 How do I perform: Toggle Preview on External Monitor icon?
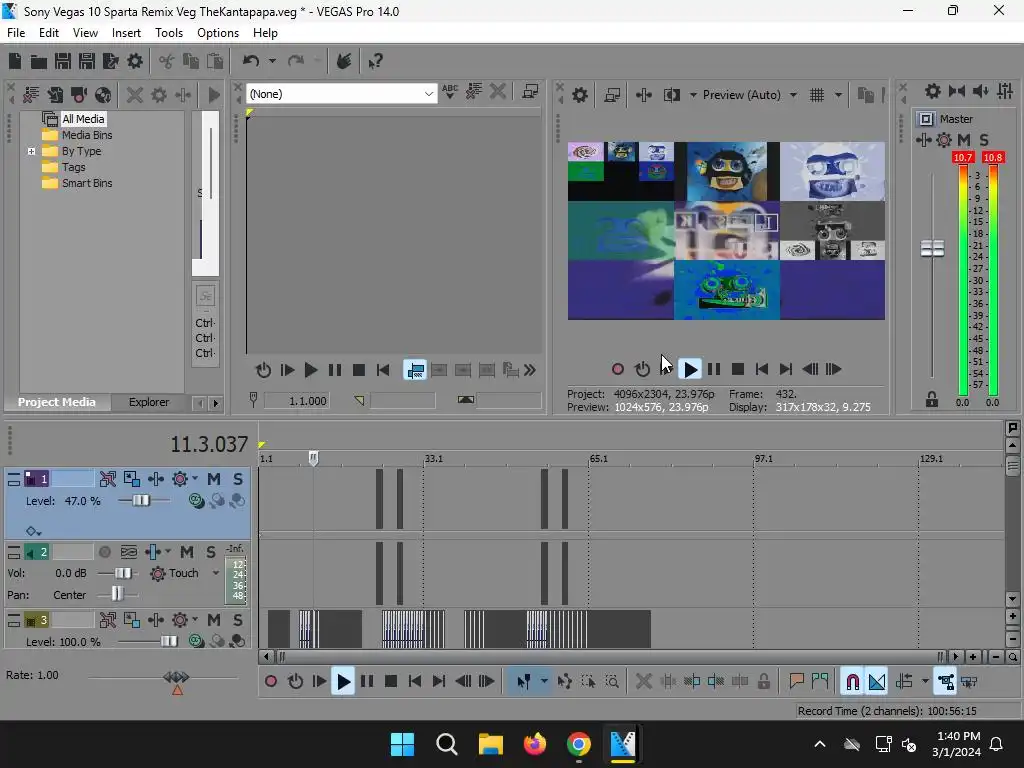pyautogui.click(x=613, y=95)
